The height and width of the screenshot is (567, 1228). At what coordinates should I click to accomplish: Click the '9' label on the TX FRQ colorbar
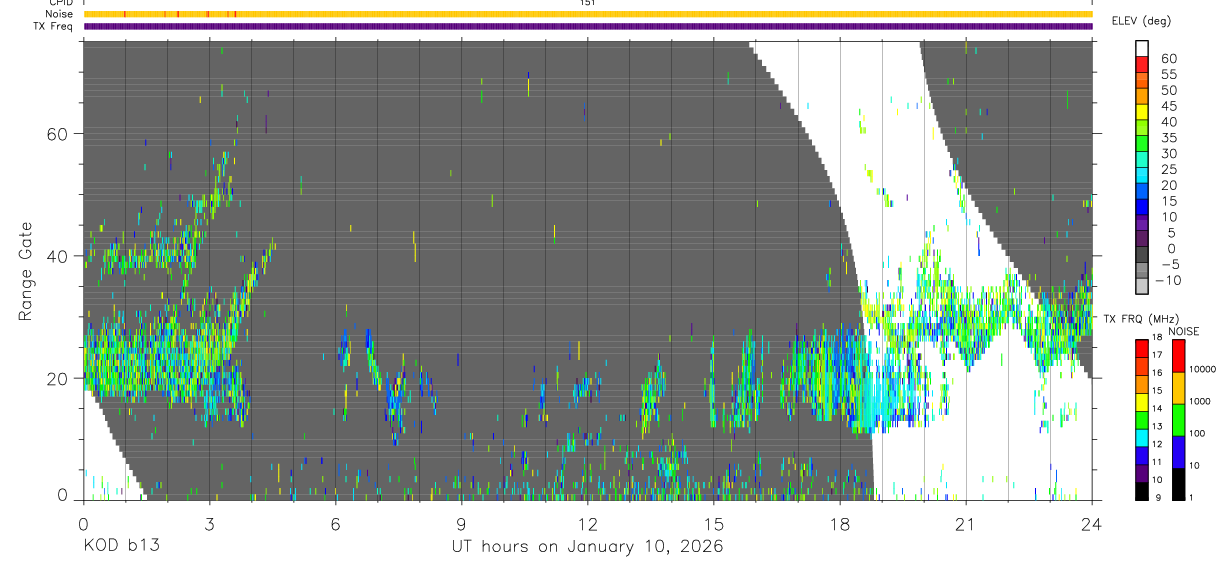coord(1160,499)
